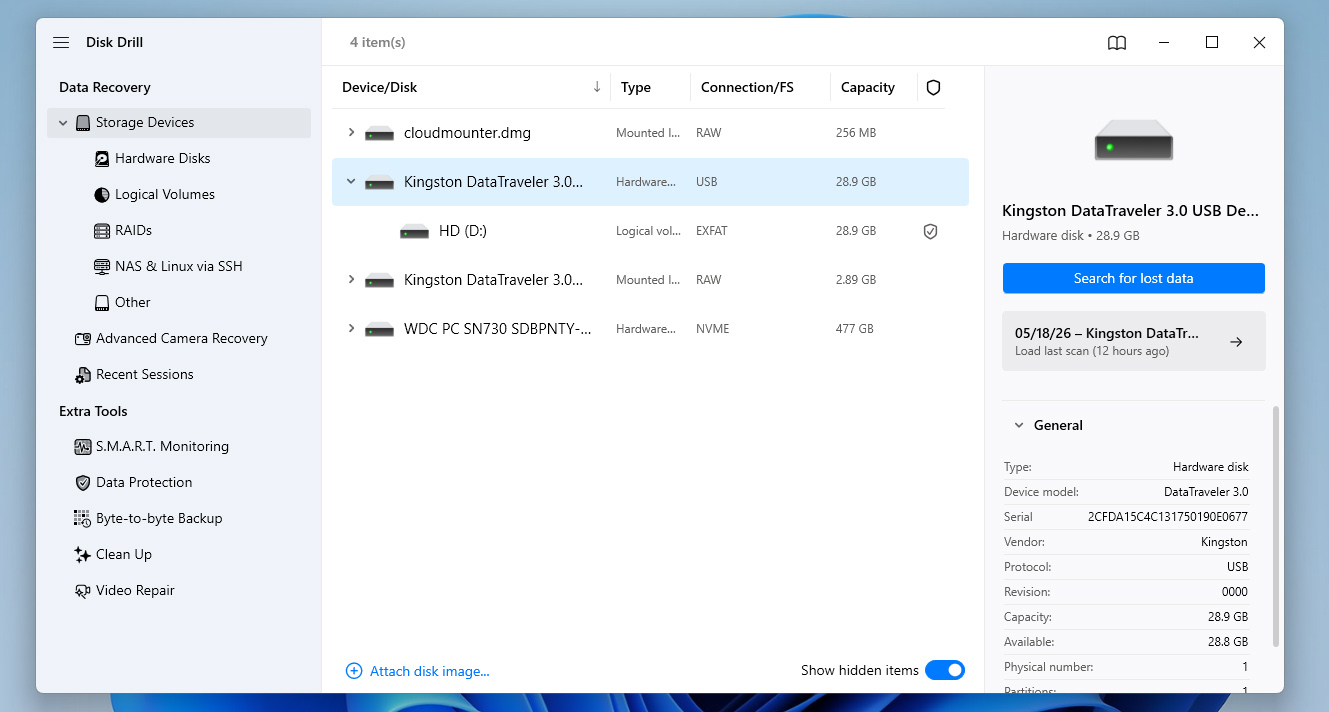Click the Logical Volumes pie icon

[102, 195]
